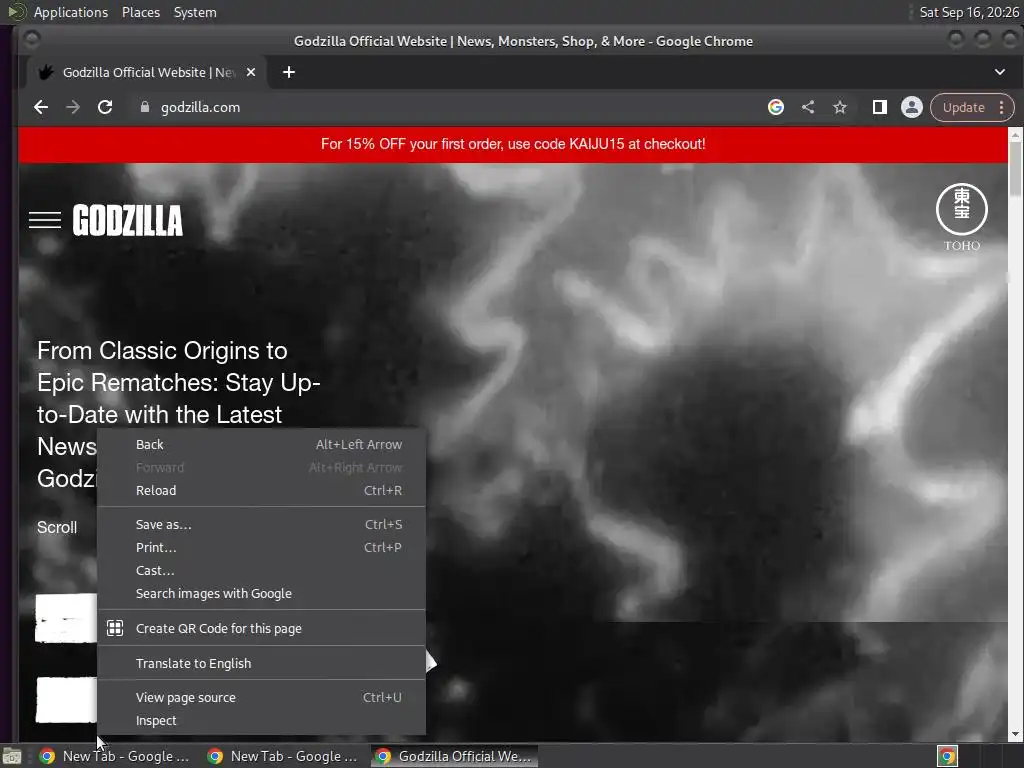1024x768 pixels.
Task: Click the clock showing Sat Sep 16, 20:26
Action: [968, 12]
